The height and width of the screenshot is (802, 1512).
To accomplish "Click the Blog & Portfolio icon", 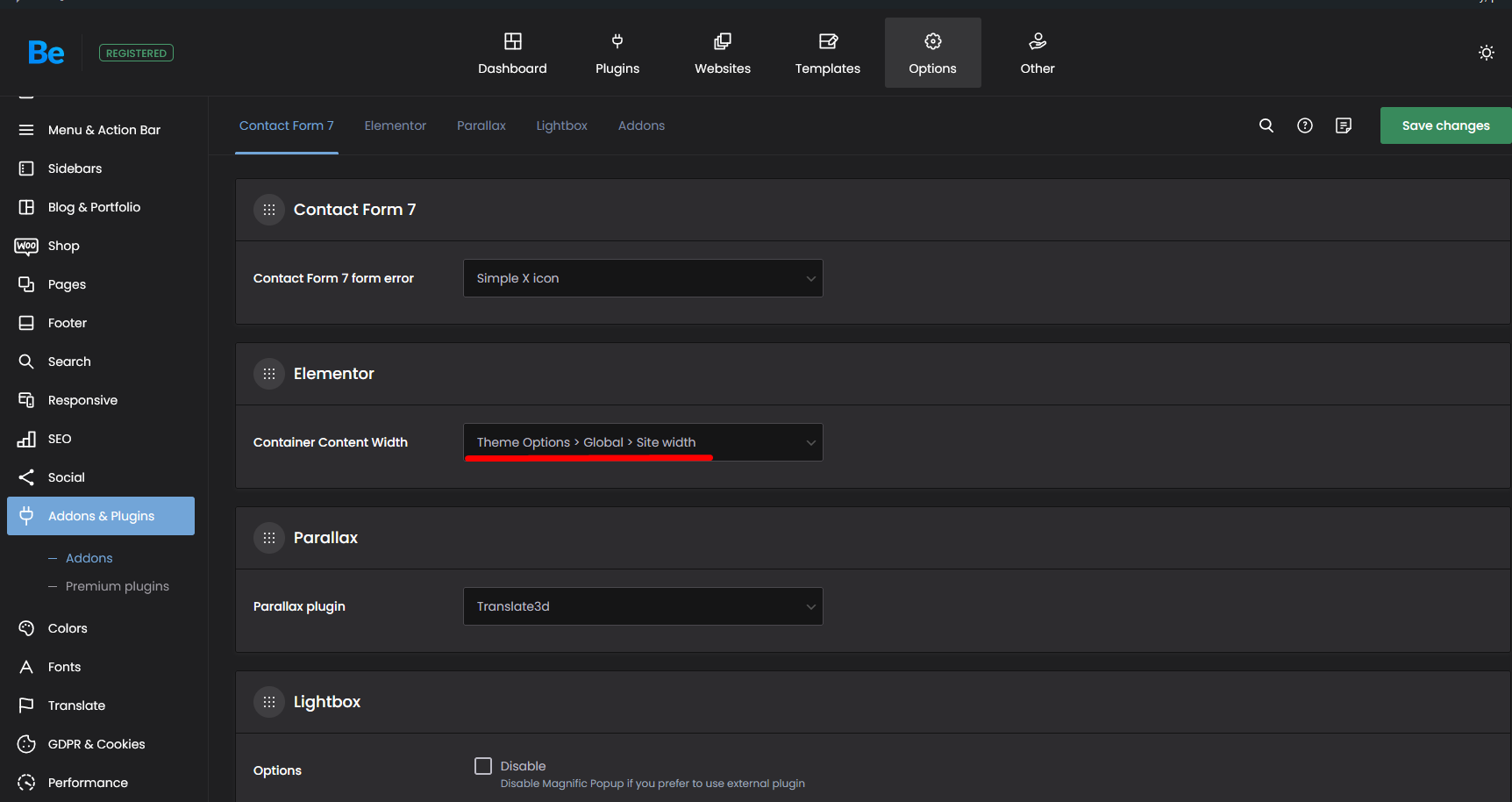I will [26, 207].
